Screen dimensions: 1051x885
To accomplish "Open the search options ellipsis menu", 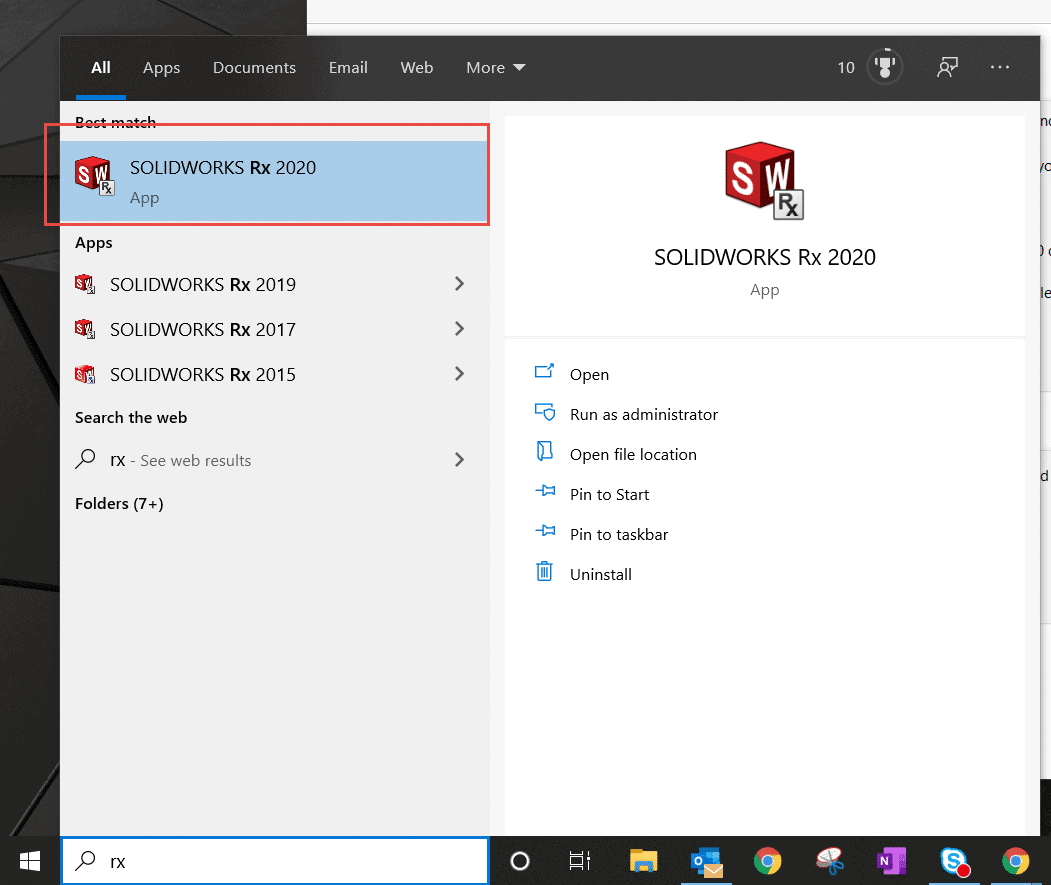I will (x=999, y=67).
